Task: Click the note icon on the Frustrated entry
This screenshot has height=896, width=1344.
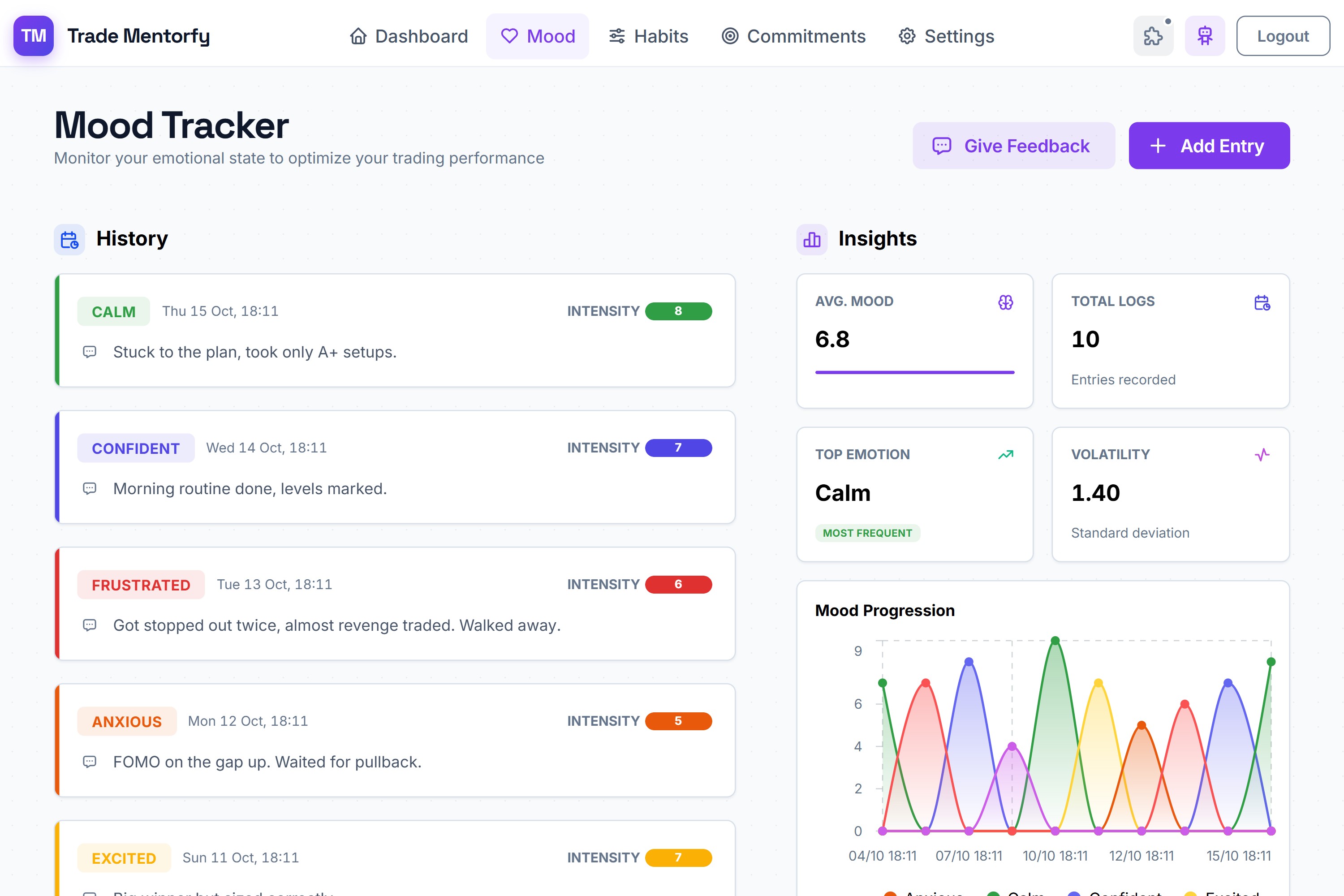Action: [90, 625]
